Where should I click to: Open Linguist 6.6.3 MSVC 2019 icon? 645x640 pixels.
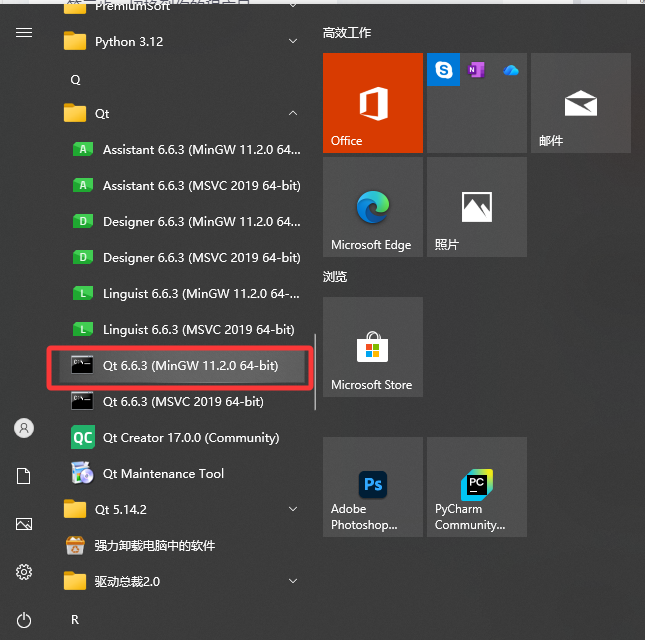(83, 329)
